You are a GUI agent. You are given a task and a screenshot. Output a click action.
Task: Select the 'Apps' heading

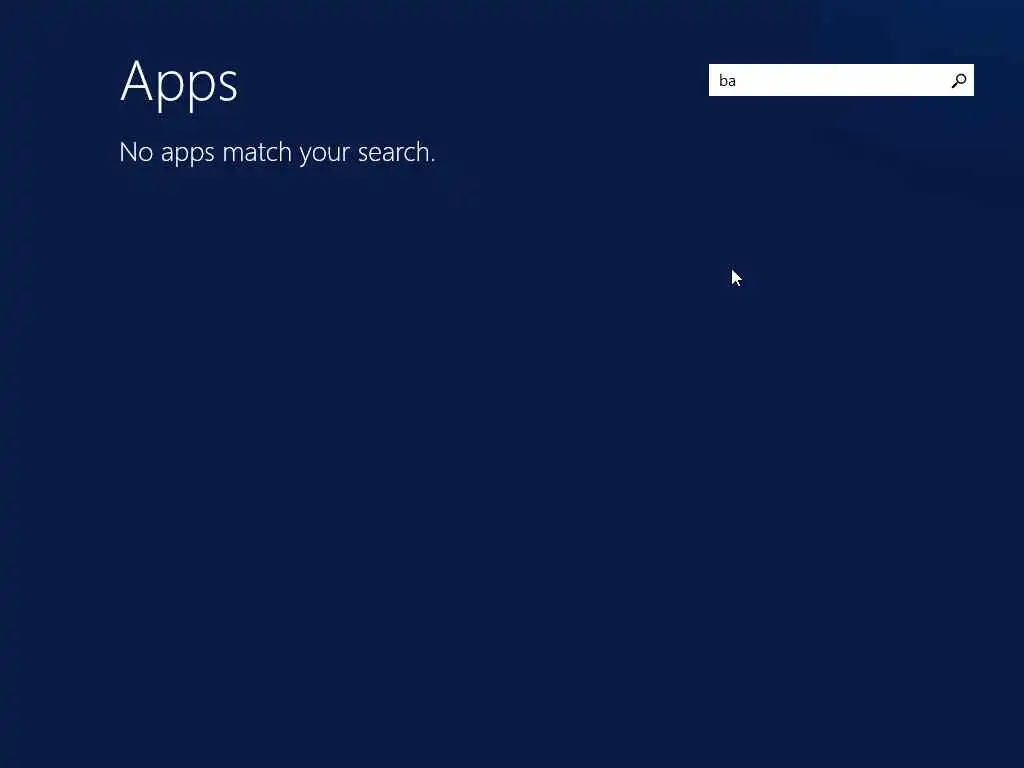coord(179,83)
